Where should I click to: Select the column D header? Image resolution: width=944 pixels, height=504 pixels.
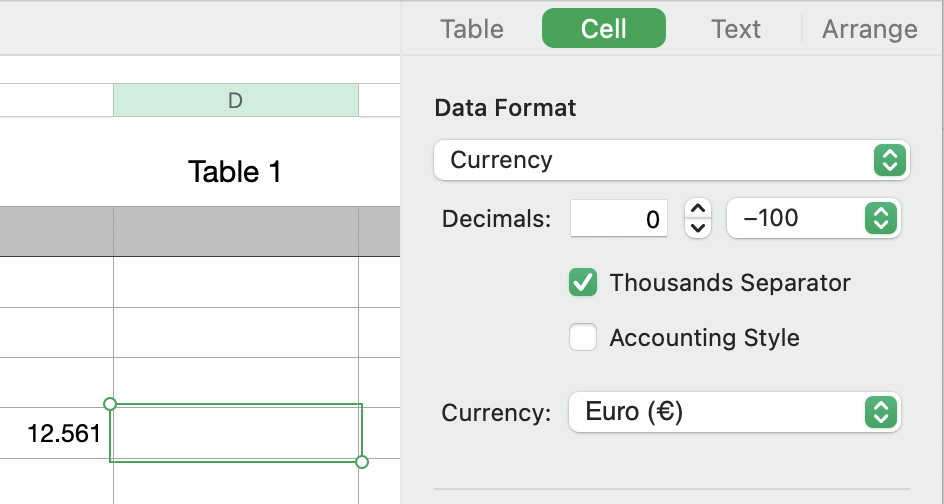tap(235, 100)
